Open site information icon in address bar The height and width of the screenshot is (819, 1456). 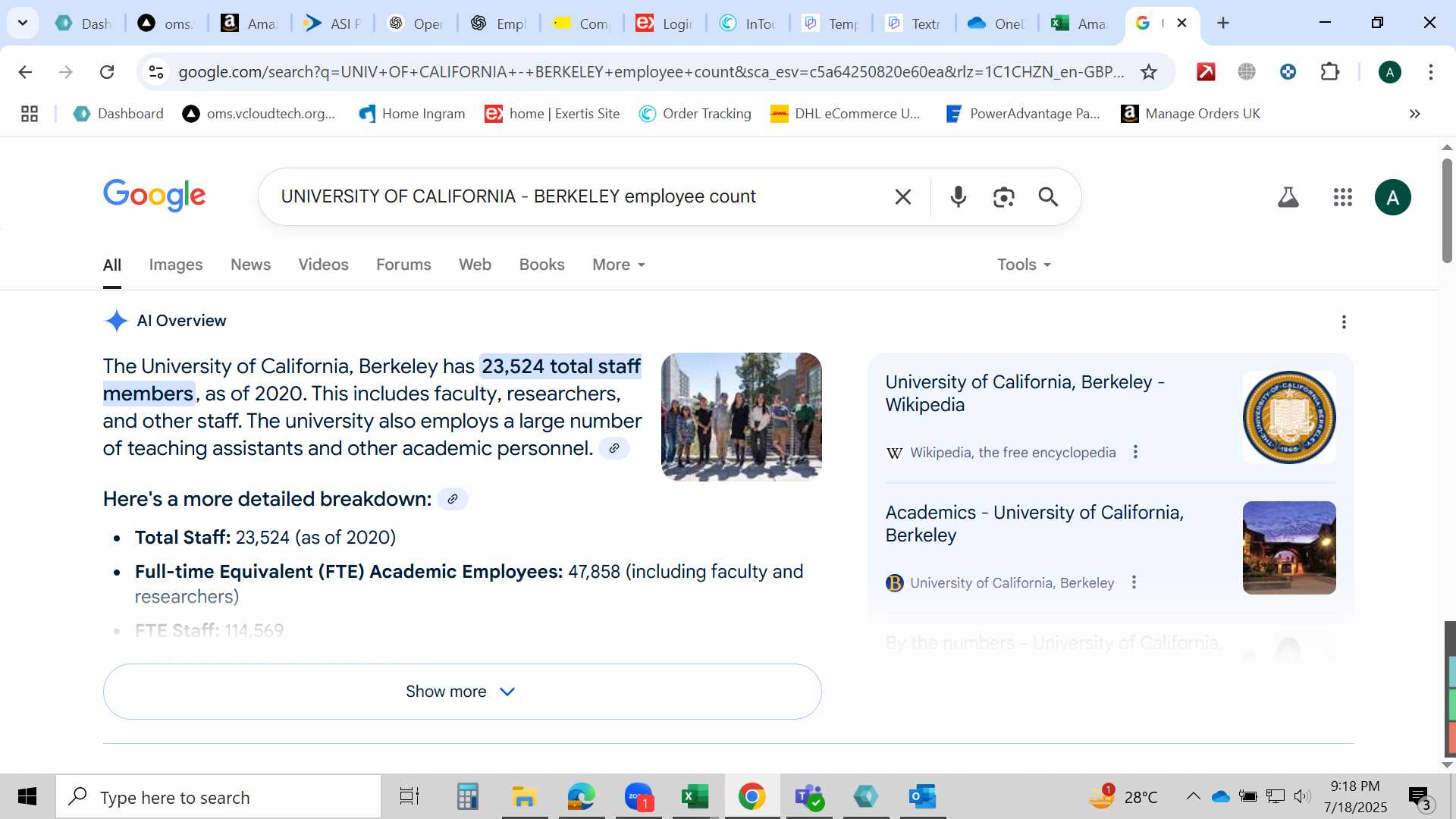156,72
